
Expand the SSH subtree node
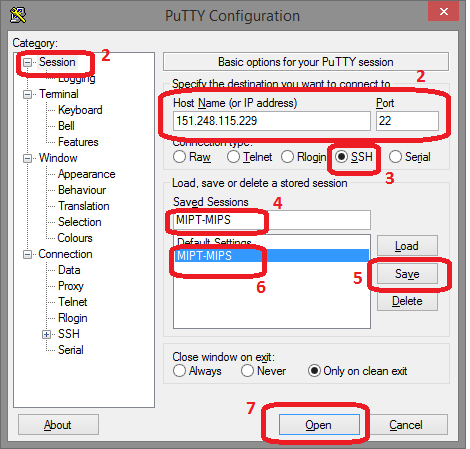pyautogui.click(x=46, y=334)
